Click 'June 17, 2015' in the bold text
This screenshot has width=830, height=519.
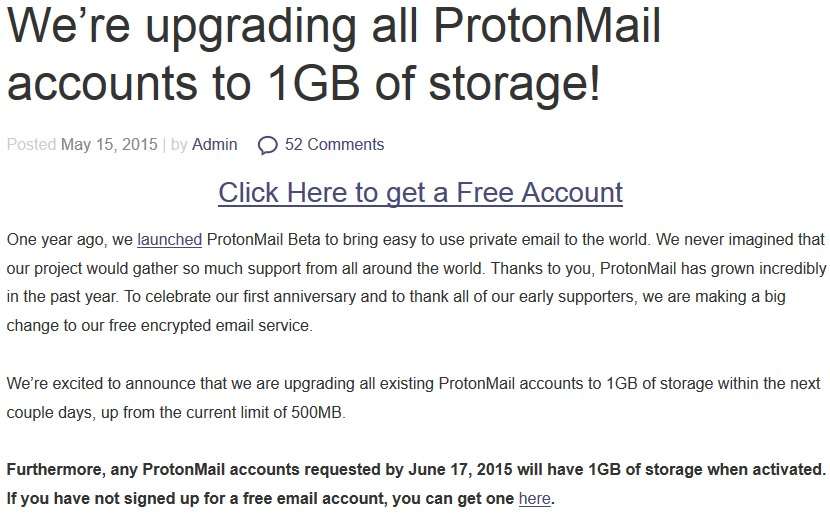click(x=460, y=470)
